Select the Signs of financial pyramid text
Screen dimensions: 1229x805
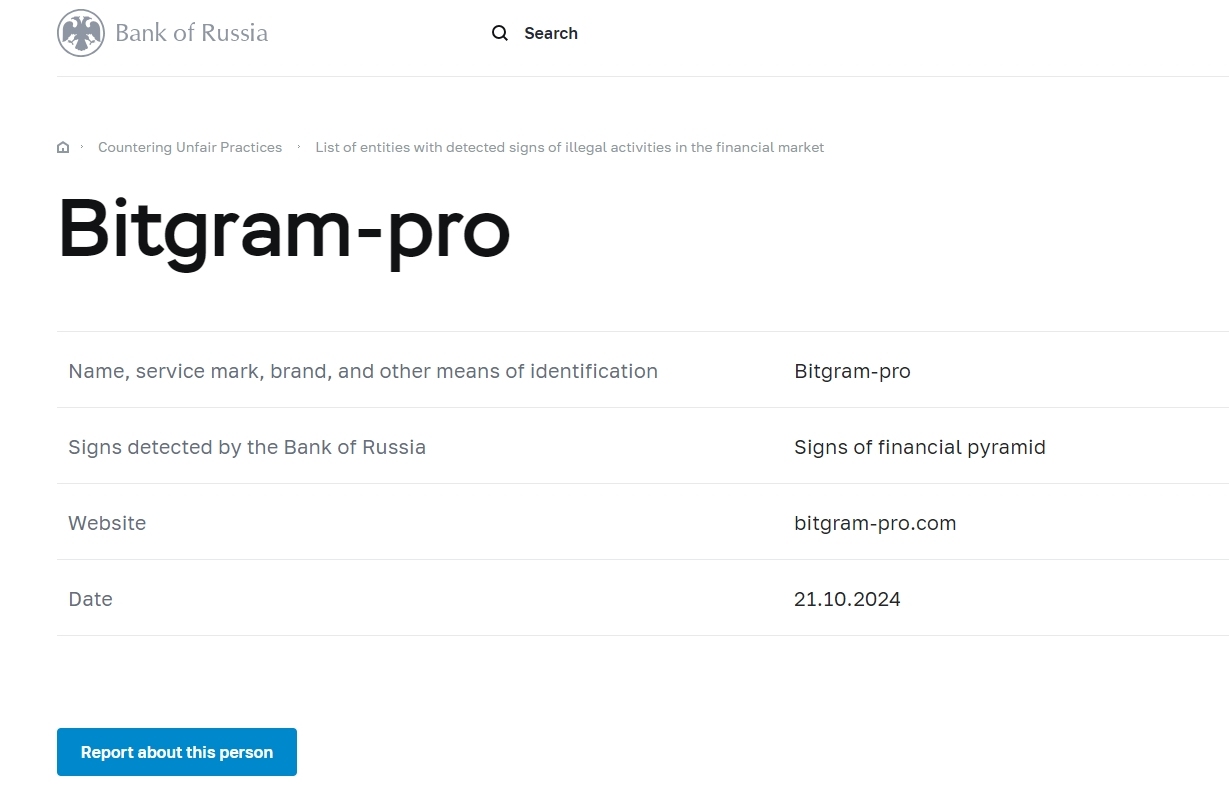click(919, 447)
